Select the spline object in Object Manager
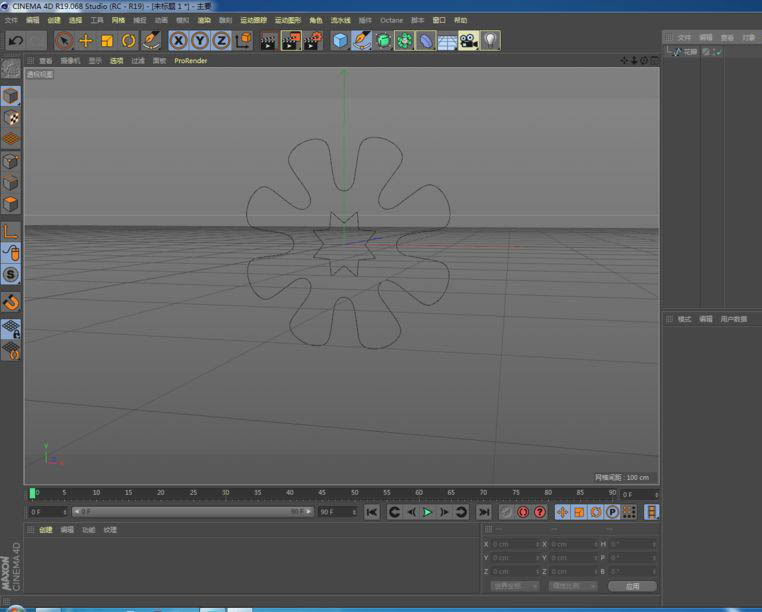The image size is (762, 612). tap(690, 52)
